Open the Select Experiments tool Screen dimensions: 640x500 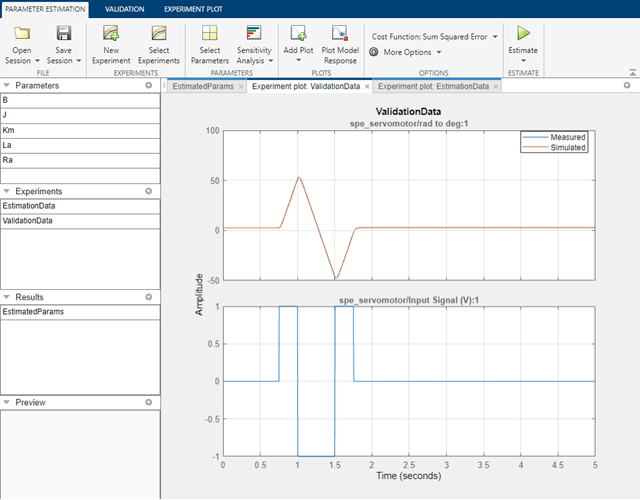(159, 45)
